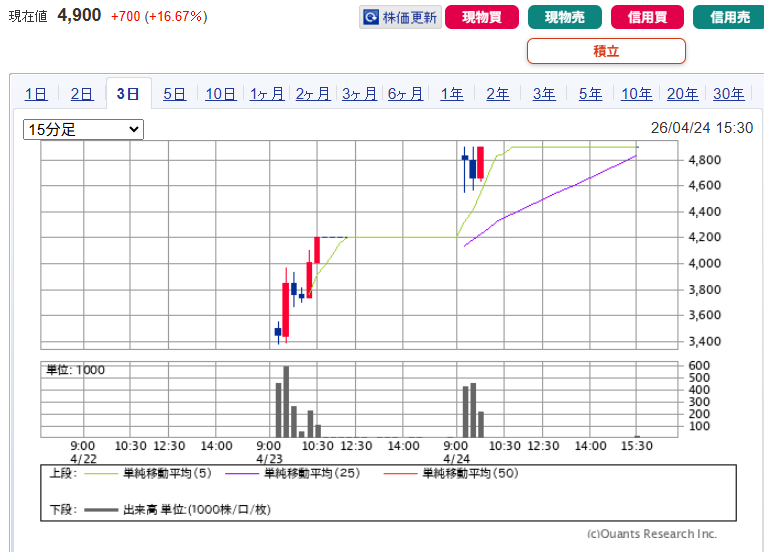764x552 pixels.
Task: Switch to the 1年 chart tab
Action: pyautogui.click(x=452, y=94)
